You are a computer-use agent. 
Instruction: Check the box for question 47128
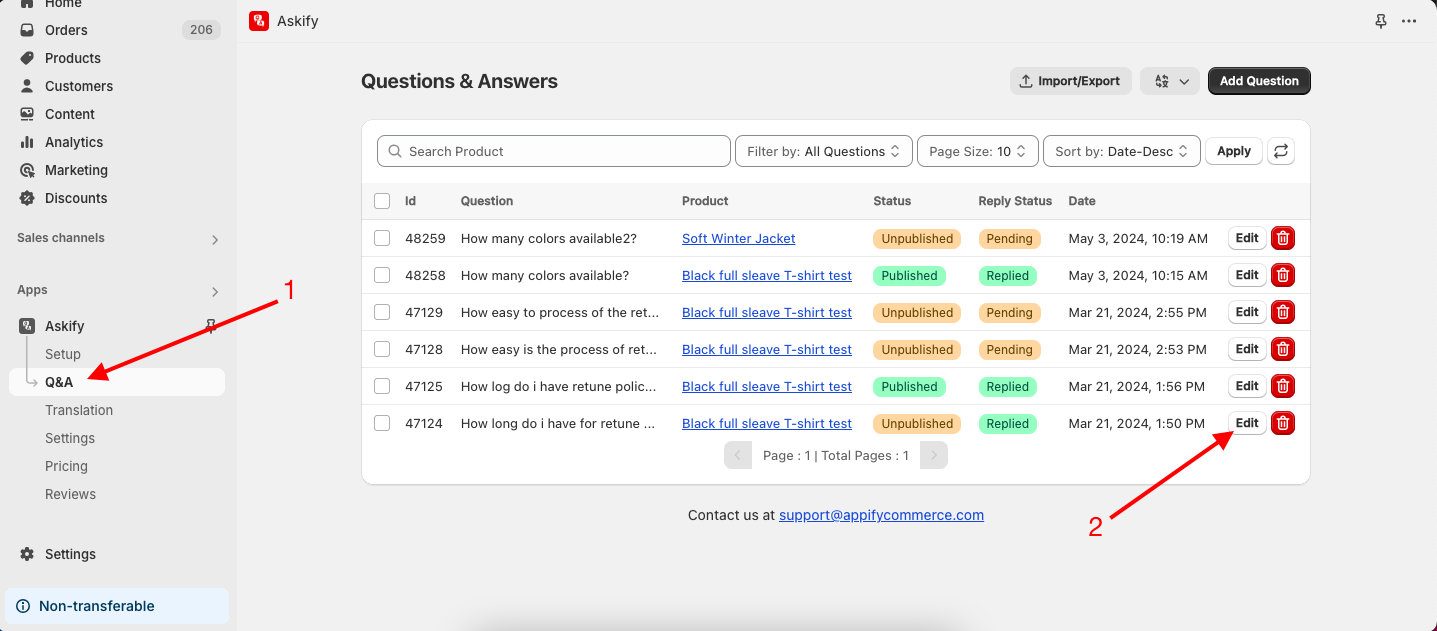382,349
